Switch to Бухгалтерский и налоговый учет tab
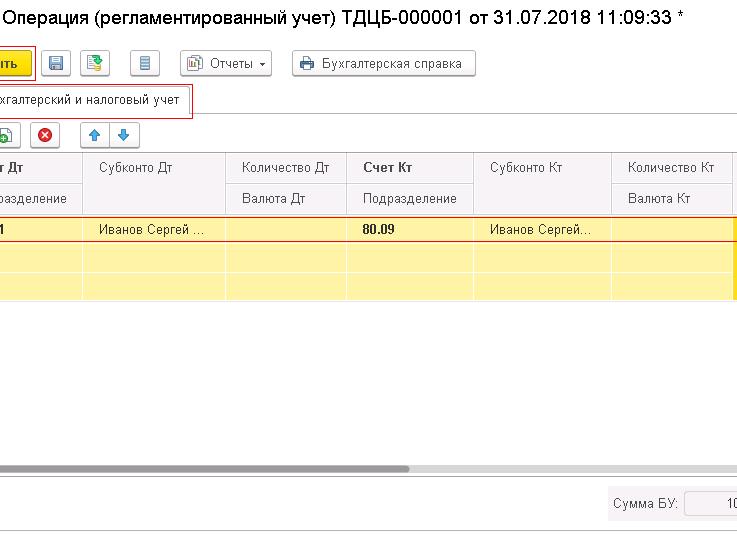737x535 pixels. 95,100
